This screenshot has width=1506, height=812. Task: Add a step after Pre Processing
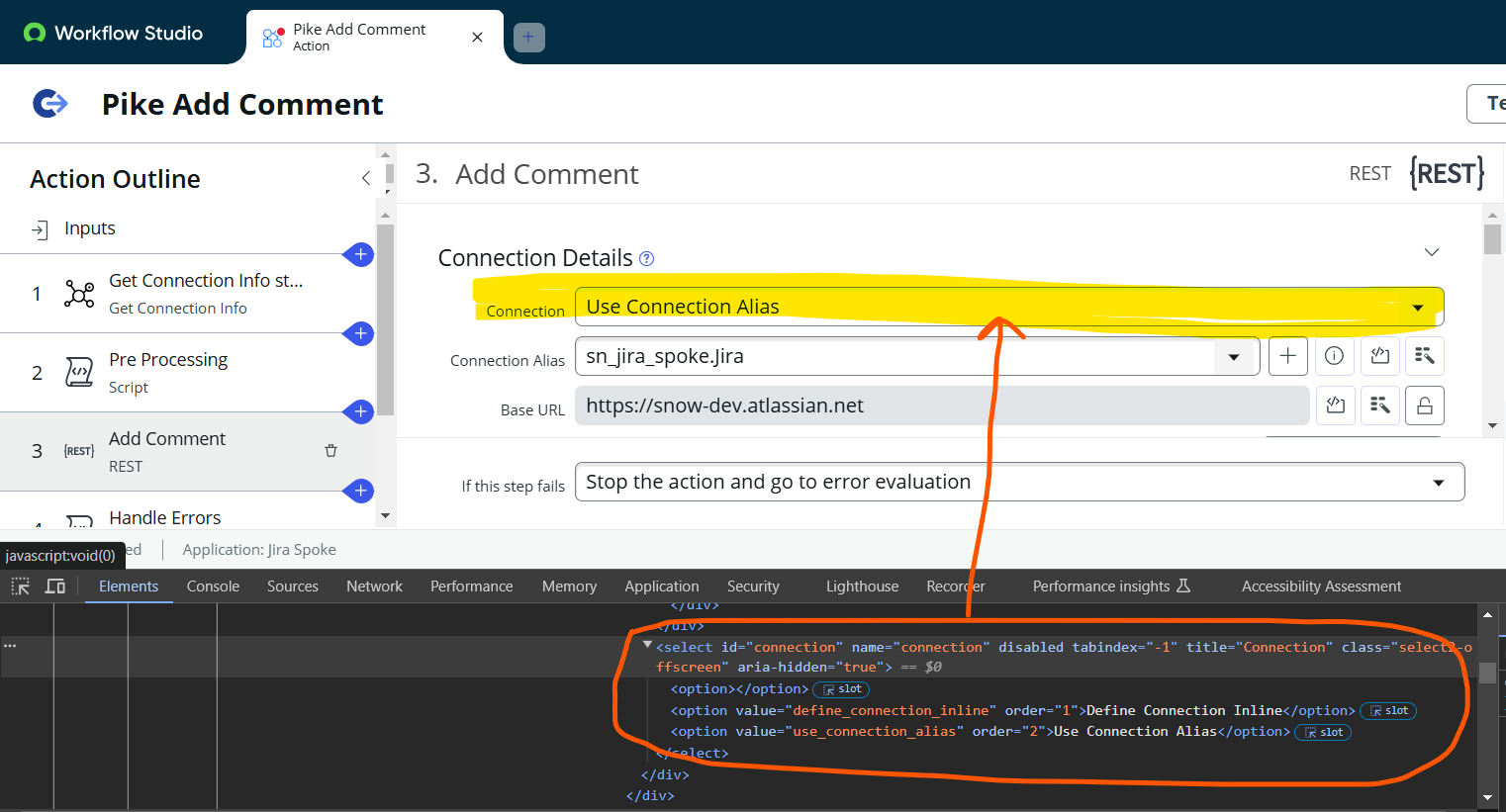(360, 411)
